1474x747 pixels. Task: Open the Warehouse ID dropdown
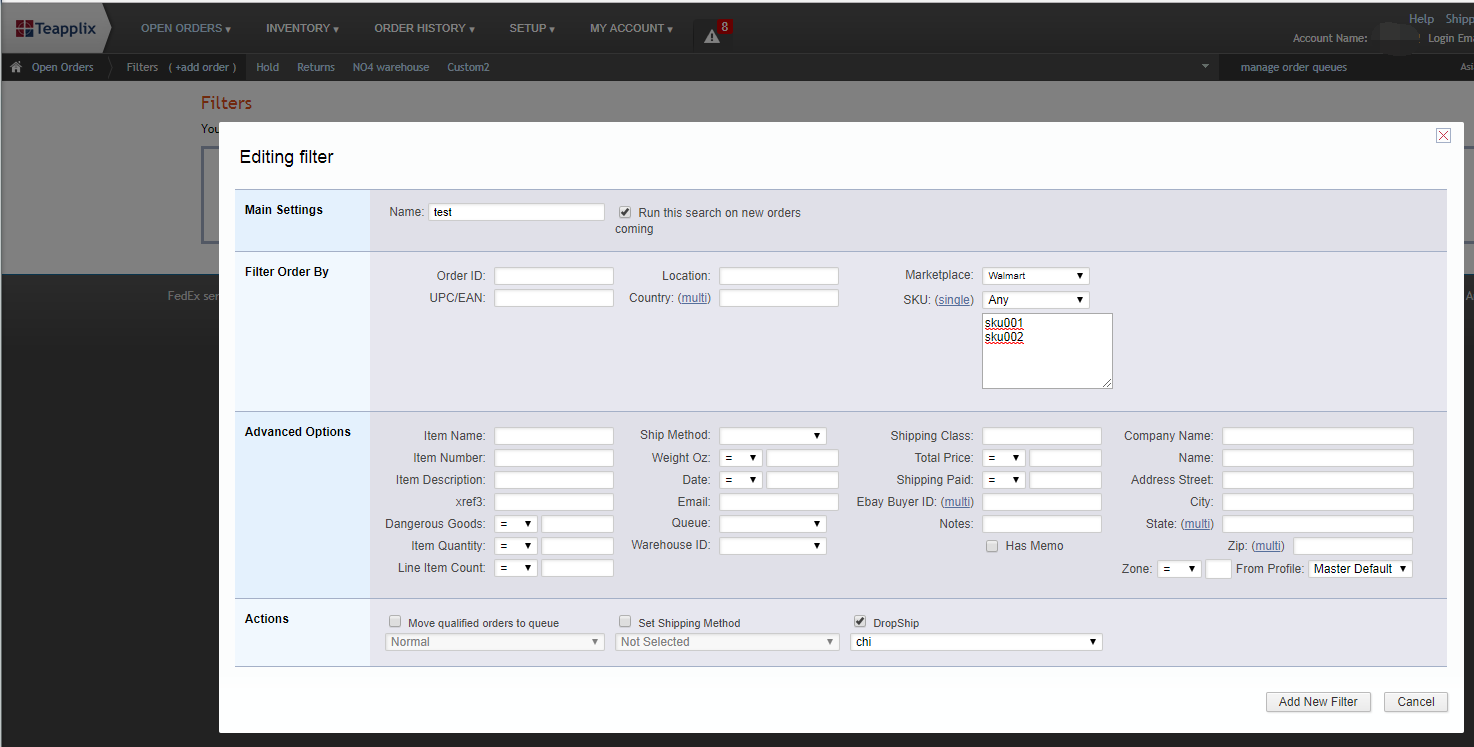pos(773,546)
